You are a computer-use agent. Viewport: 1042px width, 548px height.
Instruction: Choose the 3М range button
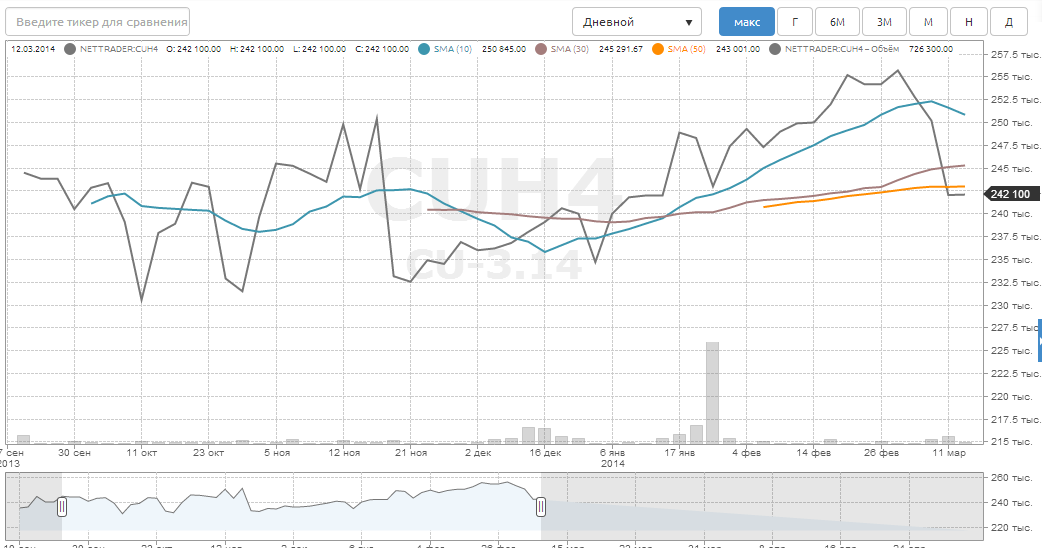tap(884, 21)
